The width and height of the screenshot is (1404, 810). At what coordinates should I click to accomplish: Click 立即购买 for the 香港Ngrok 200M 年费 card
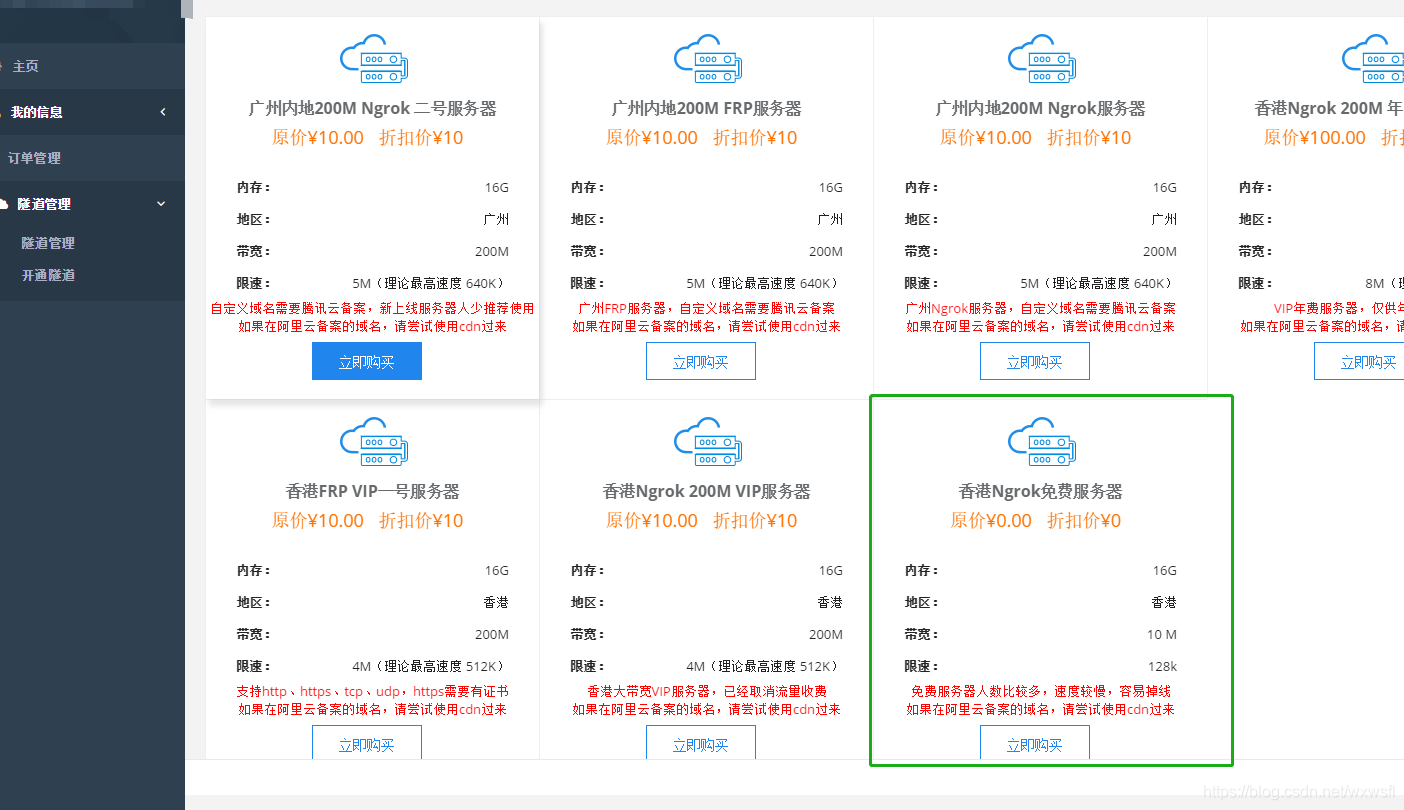click(x=1359, y=362)
